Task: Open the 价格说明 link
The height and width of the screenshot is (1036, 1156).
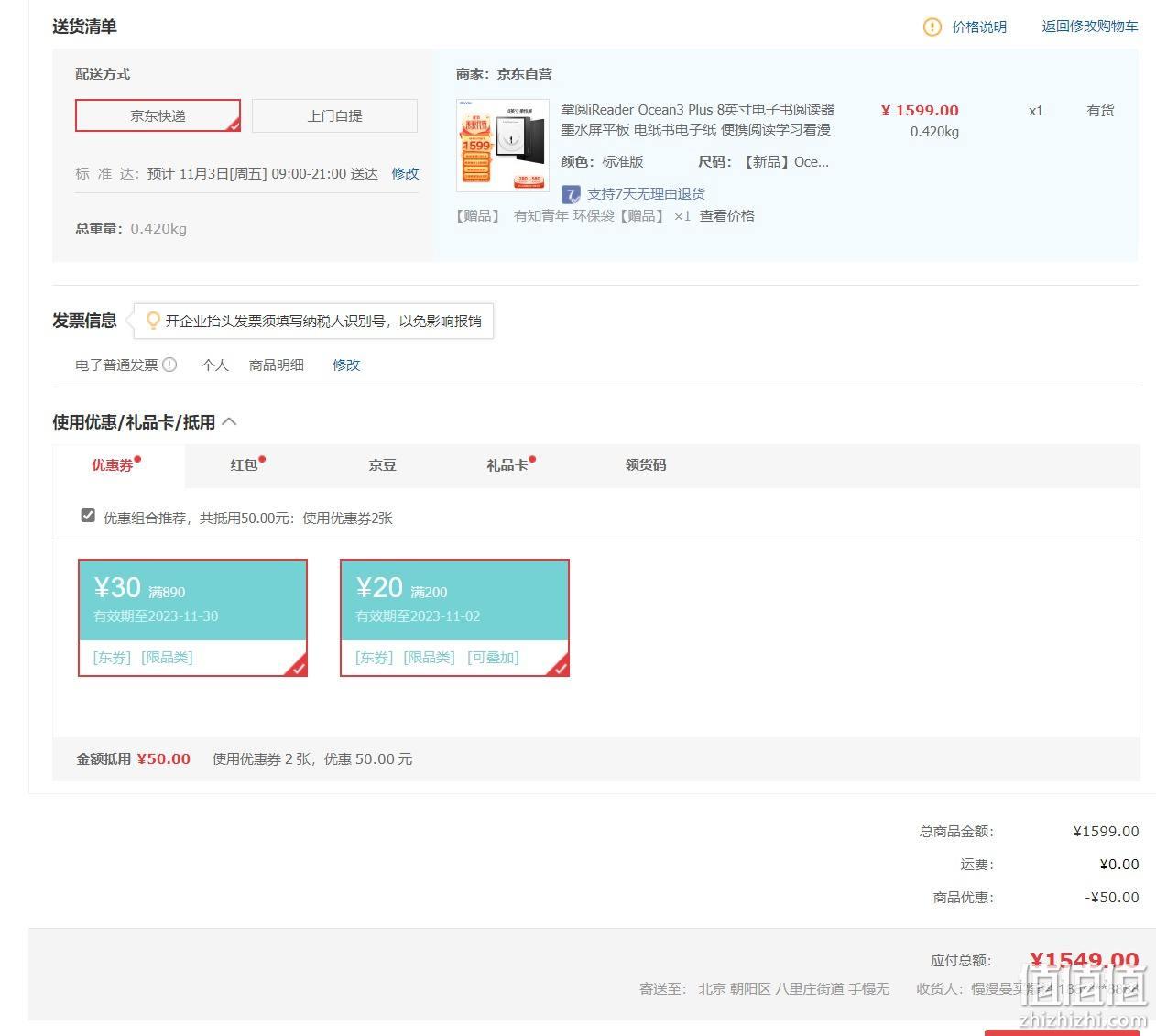Action: pyautogui.click(x=979, y=27)
